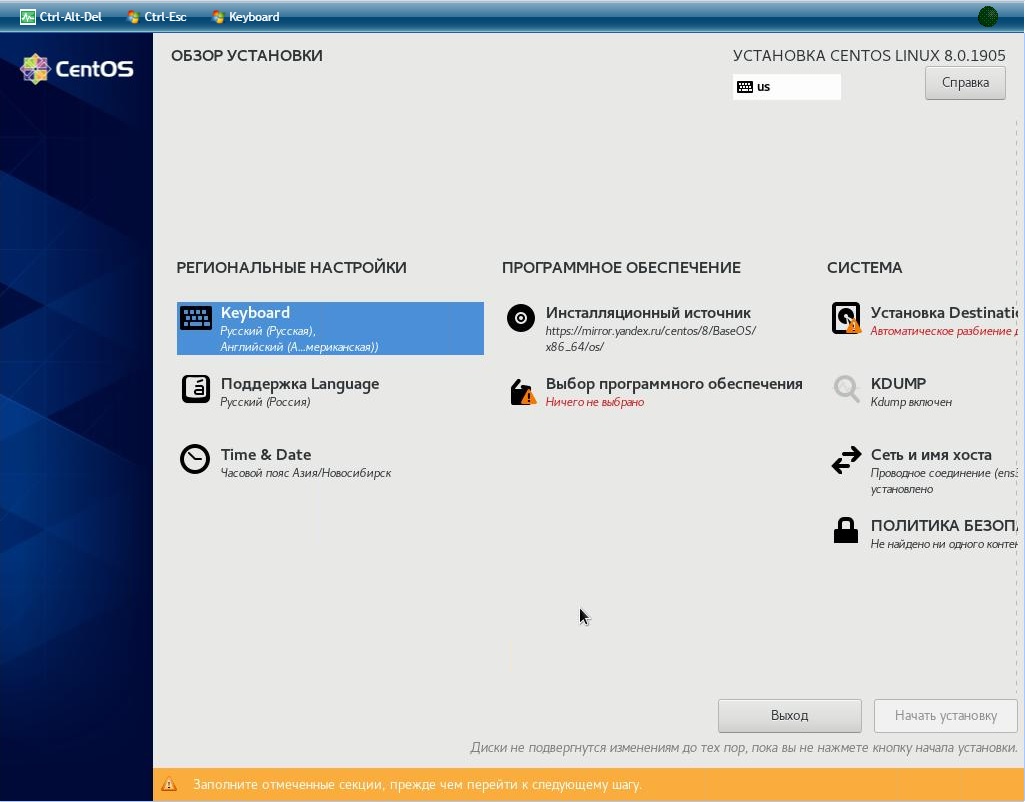Click the warning message 'Заполните отмеченные секции'
Viewport: 1025px width, 802px height.
coord(417,784)
